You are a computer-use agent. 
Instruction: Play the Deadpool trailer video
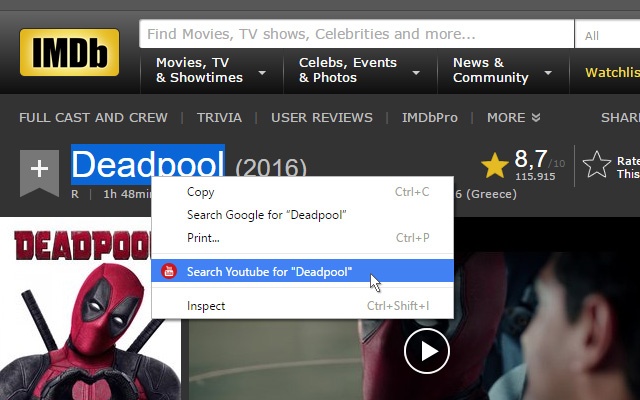pos(427,351)
